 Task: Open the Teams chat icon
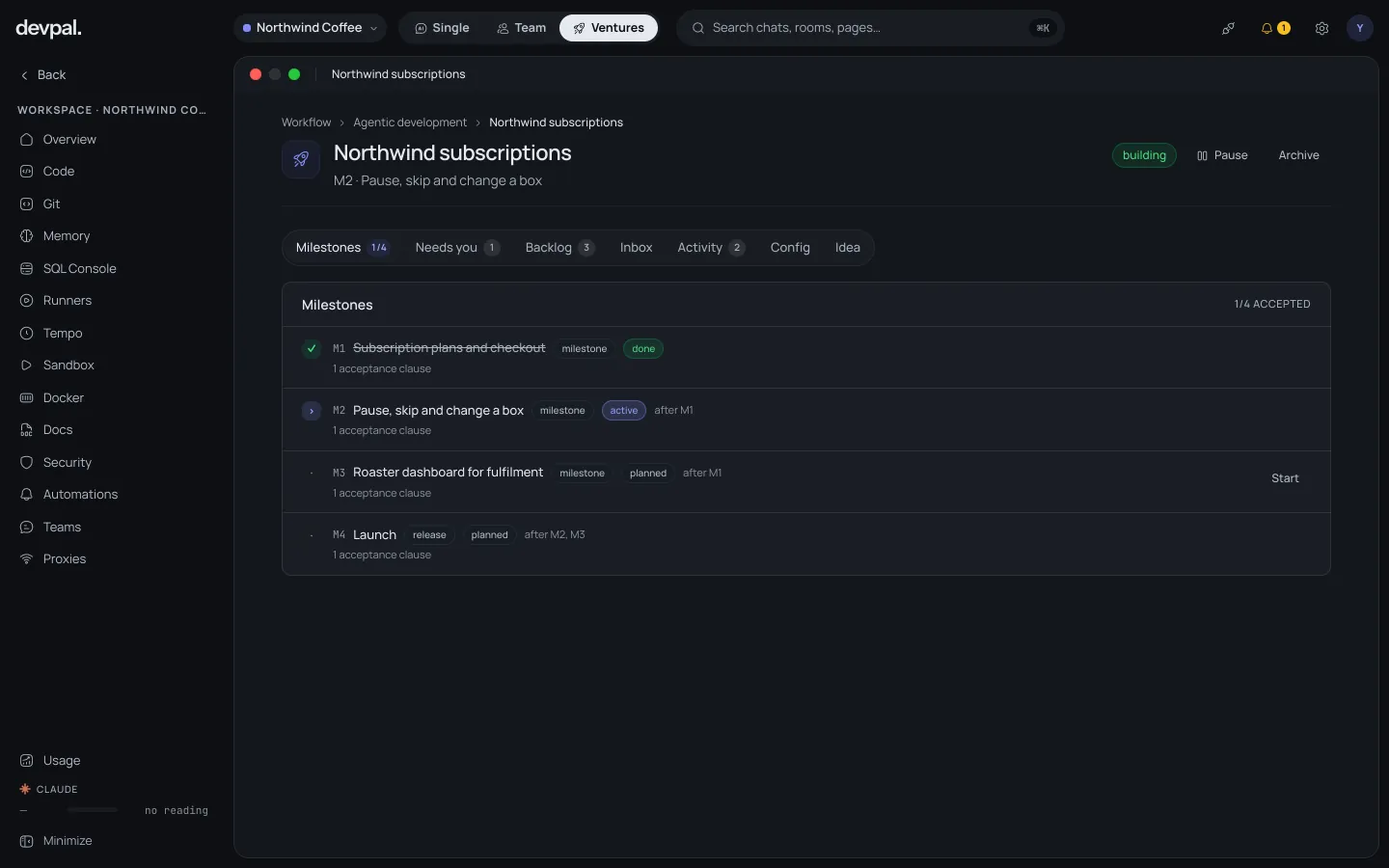[x=27, y=528]
